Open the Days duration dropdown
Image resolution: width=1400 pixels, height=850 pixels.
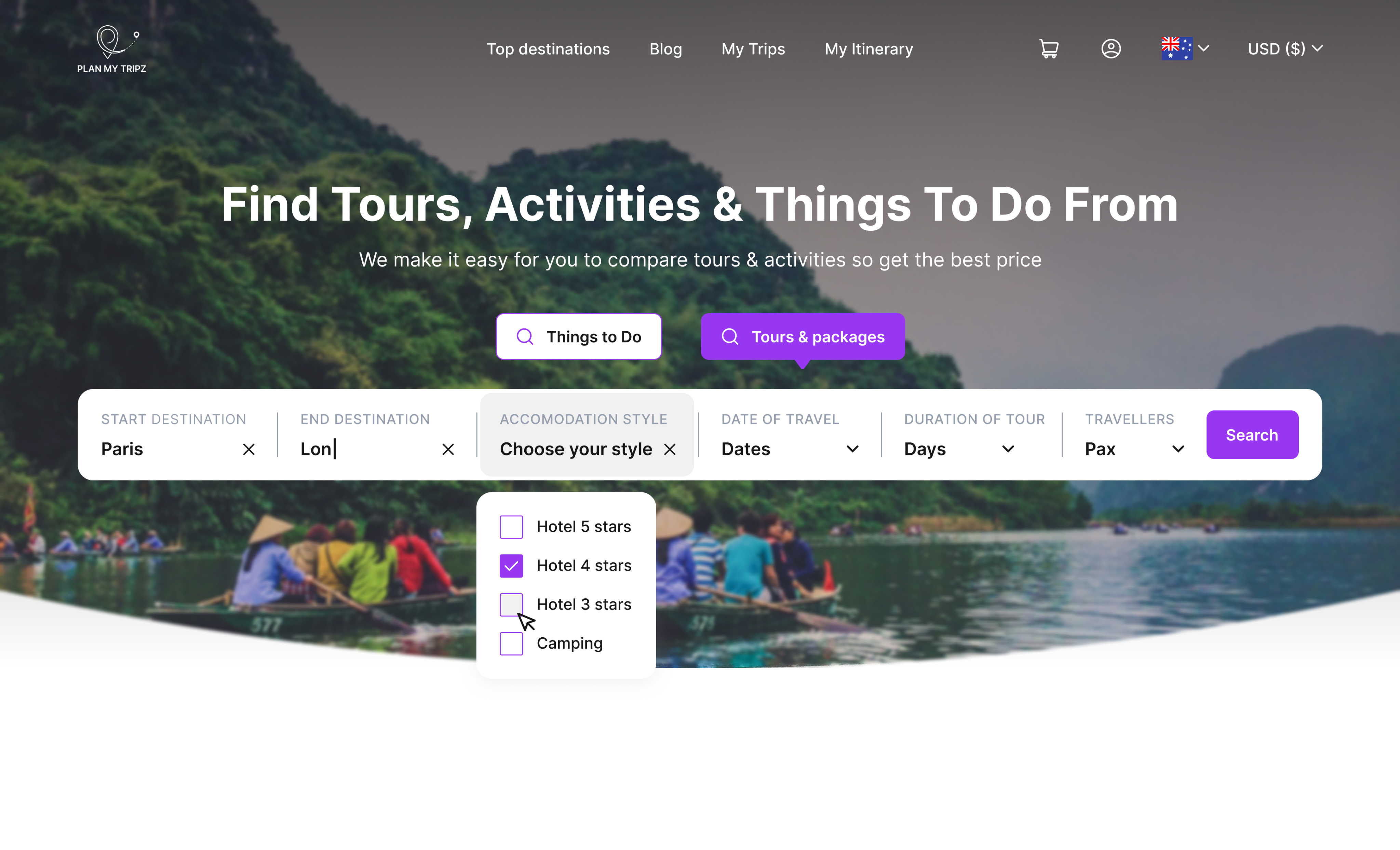(959, 449)
